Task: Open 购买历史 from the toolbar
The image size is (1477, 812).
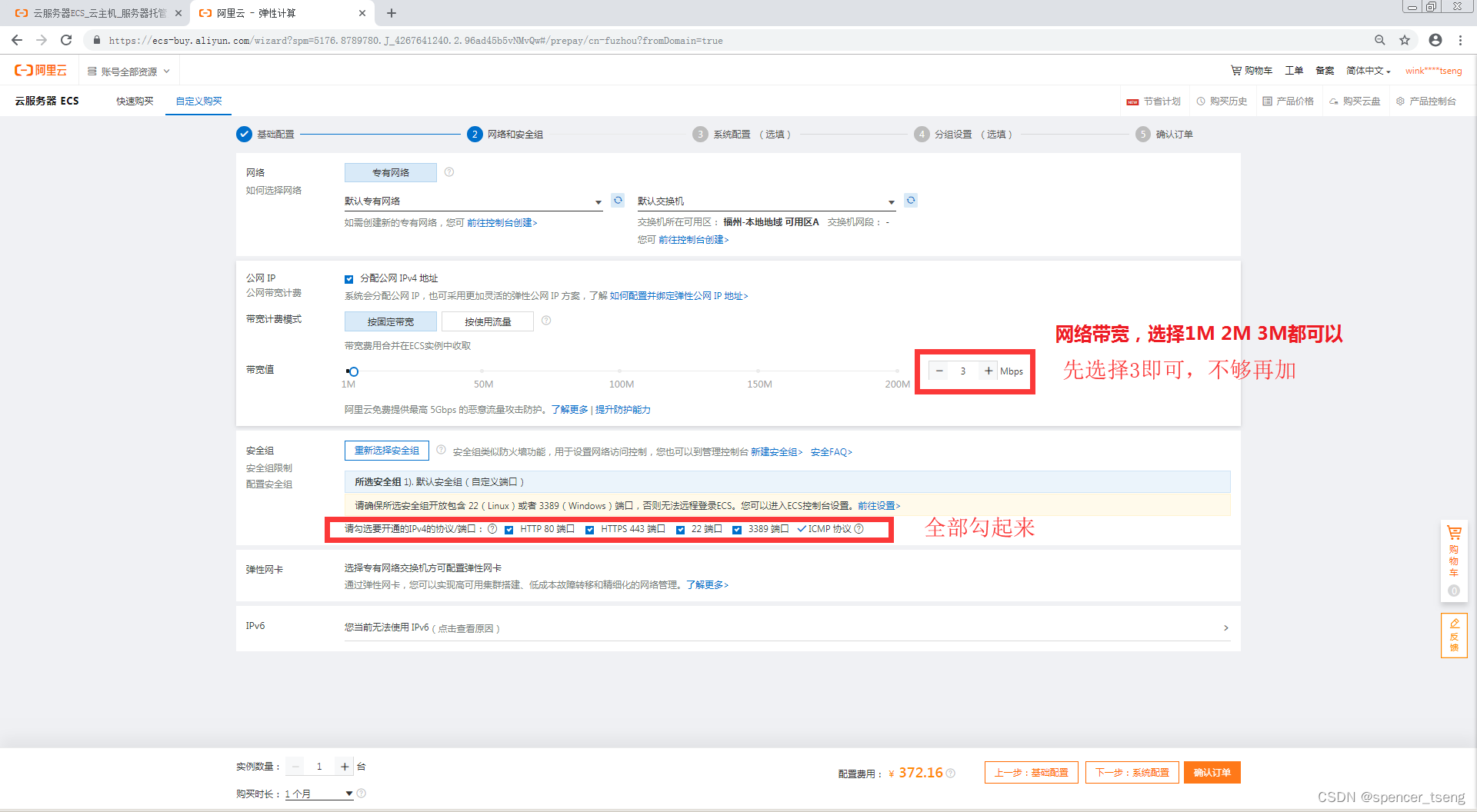Action: [x=1222, y=101]
